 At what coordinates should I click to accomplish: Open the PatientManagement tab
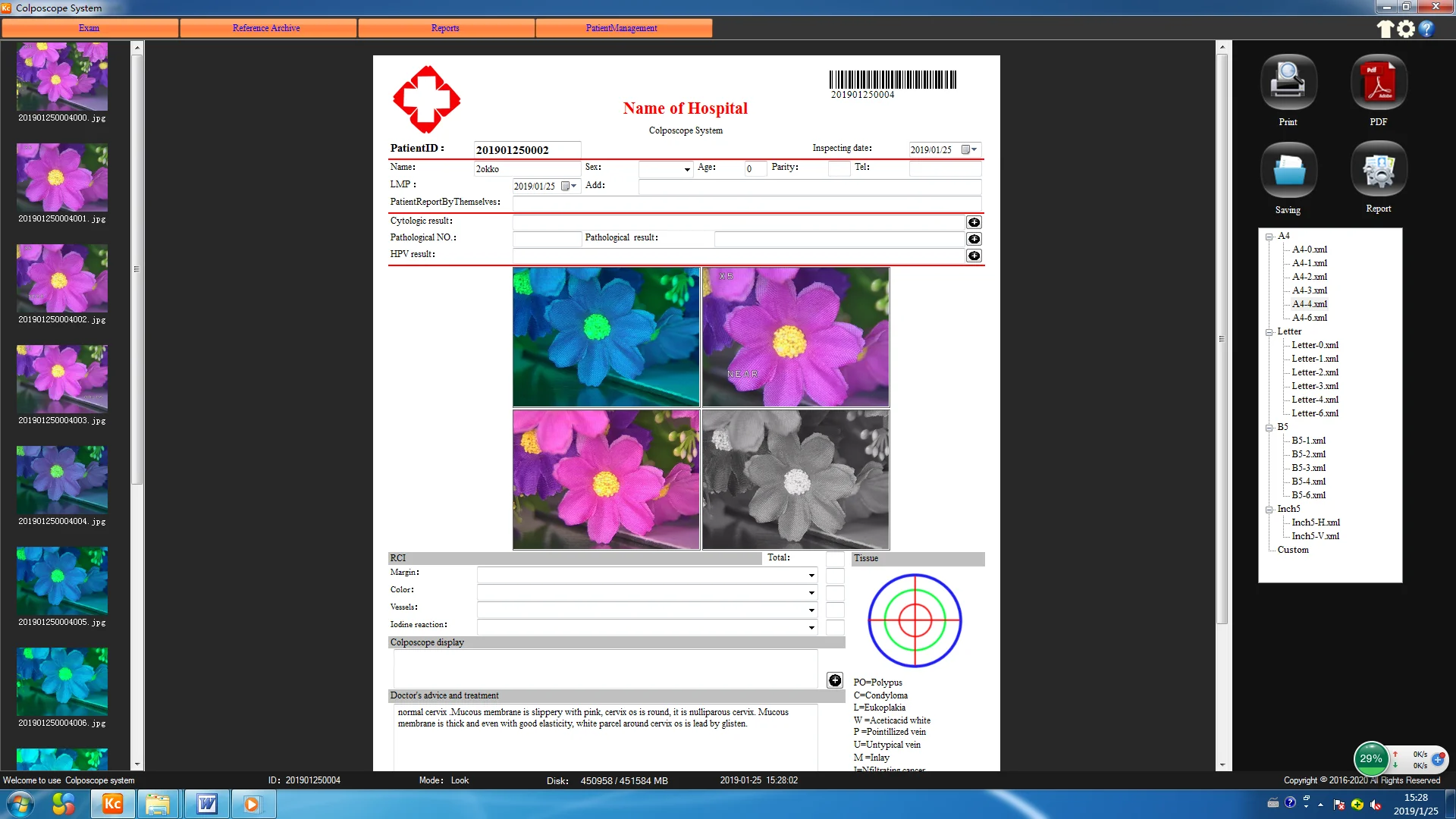click(x=621, y=28)
